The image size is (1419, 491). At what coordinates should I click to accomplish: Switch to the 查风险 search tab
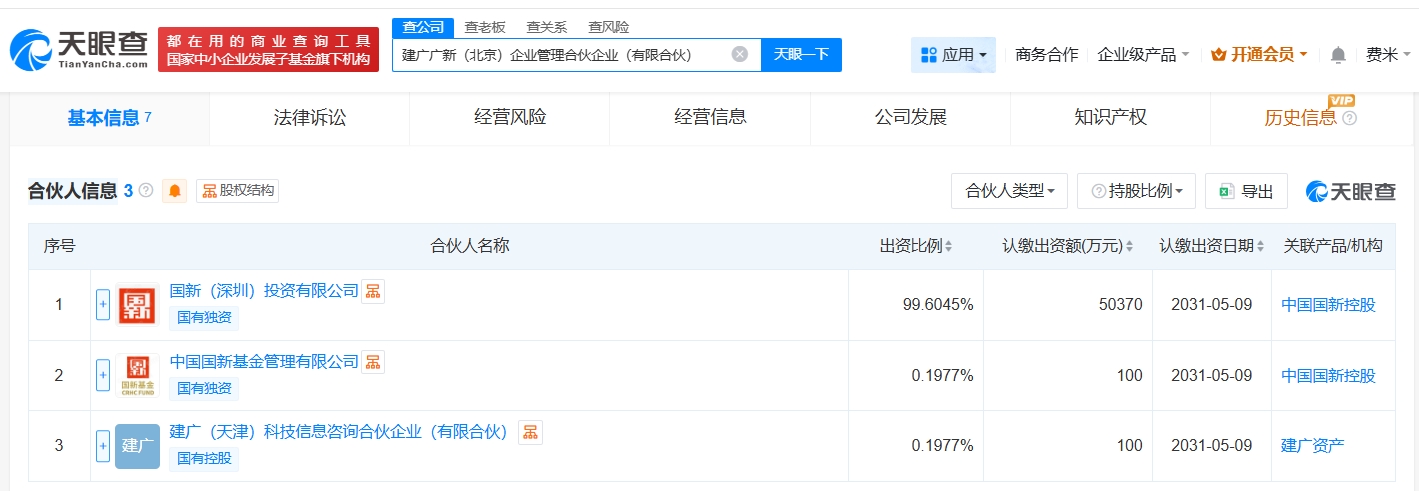pos(608,27)
